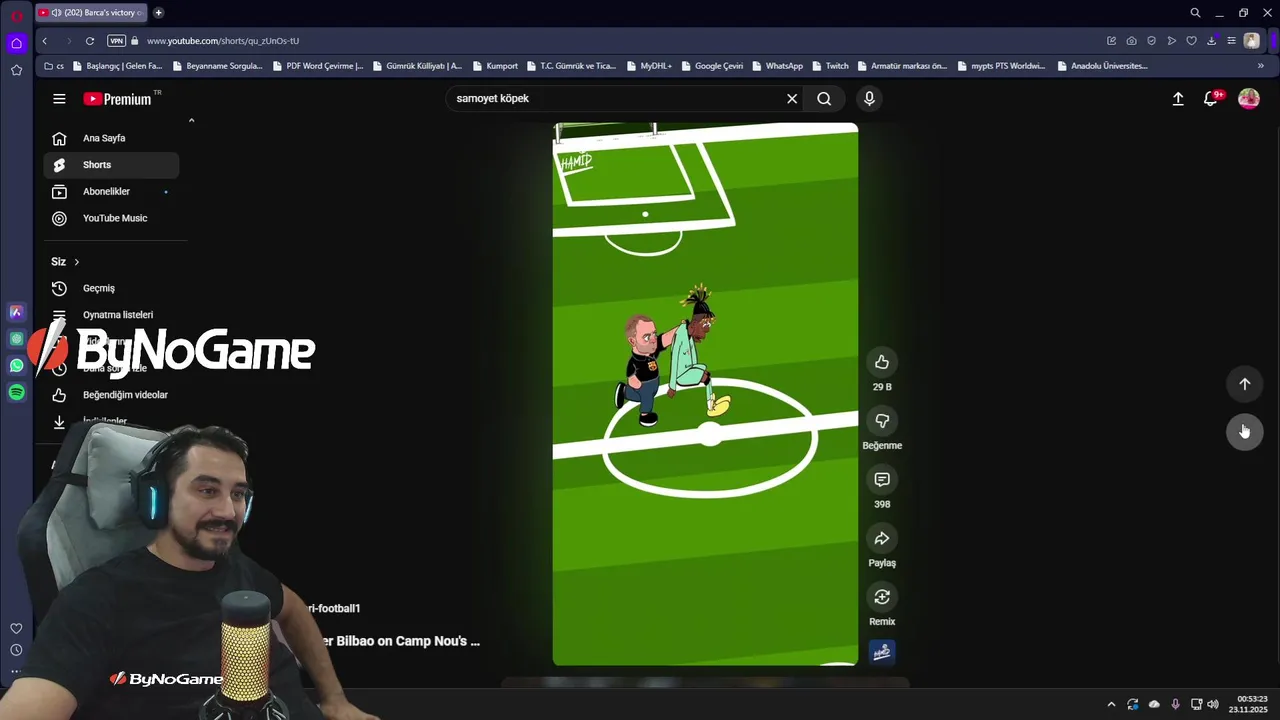Open YouTube hamburger guide menu
The width and height of the screenshot is (1280, 720).
coord(59,99)
